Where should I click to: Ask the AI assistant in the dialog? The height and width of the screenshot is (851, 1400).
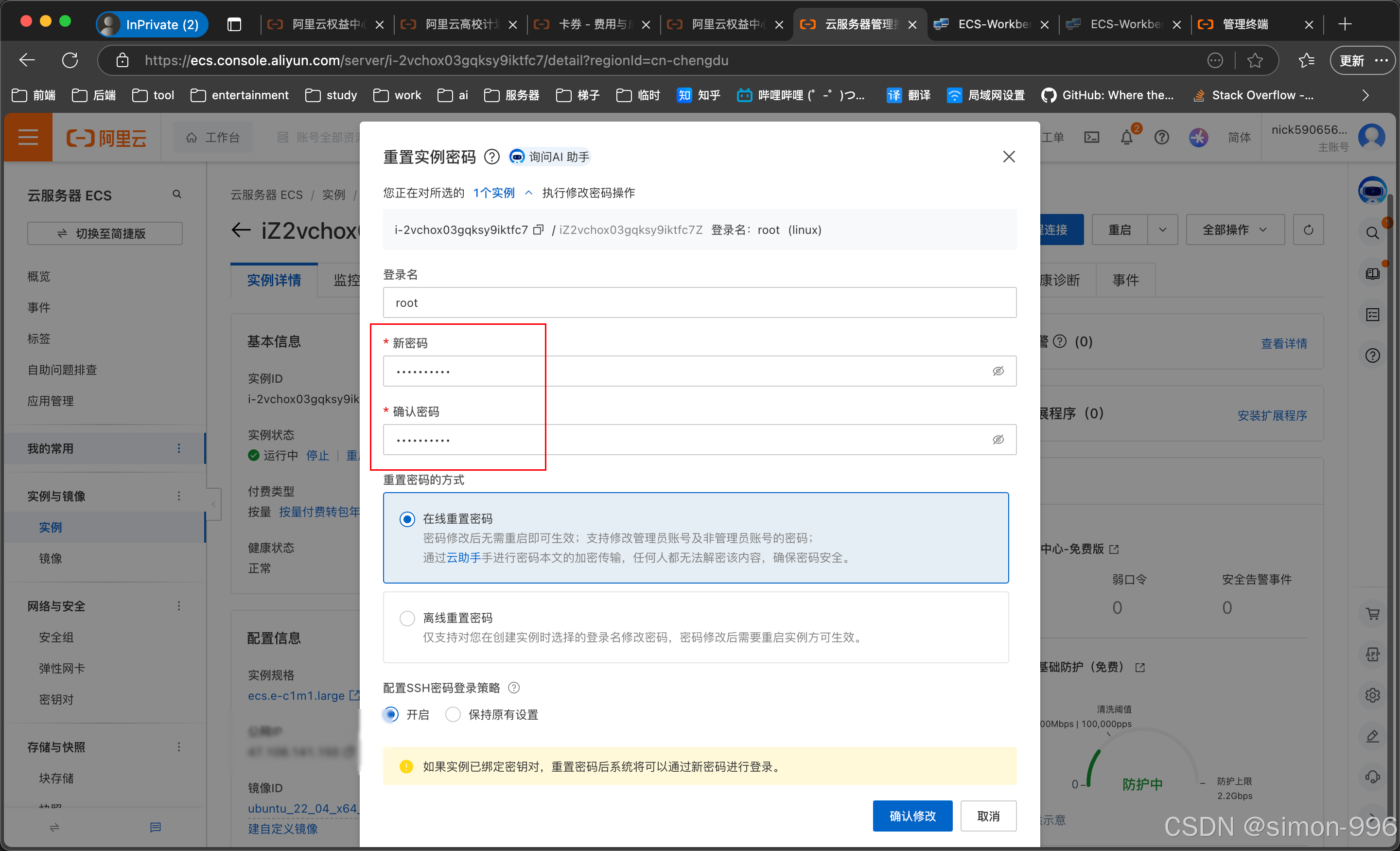tap(549, 156)
